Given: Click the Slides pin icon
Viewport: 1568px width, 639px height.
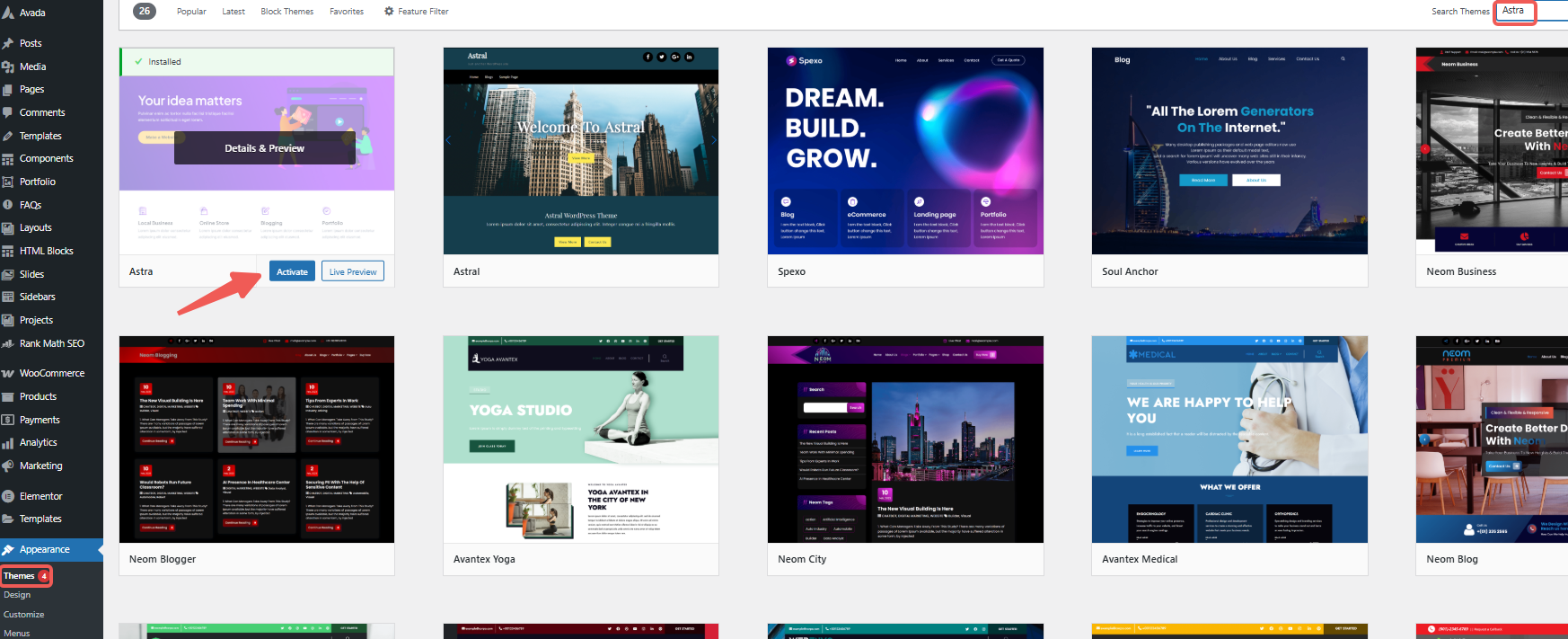Looking at the screenshot, I should click(x=7, y=274).
